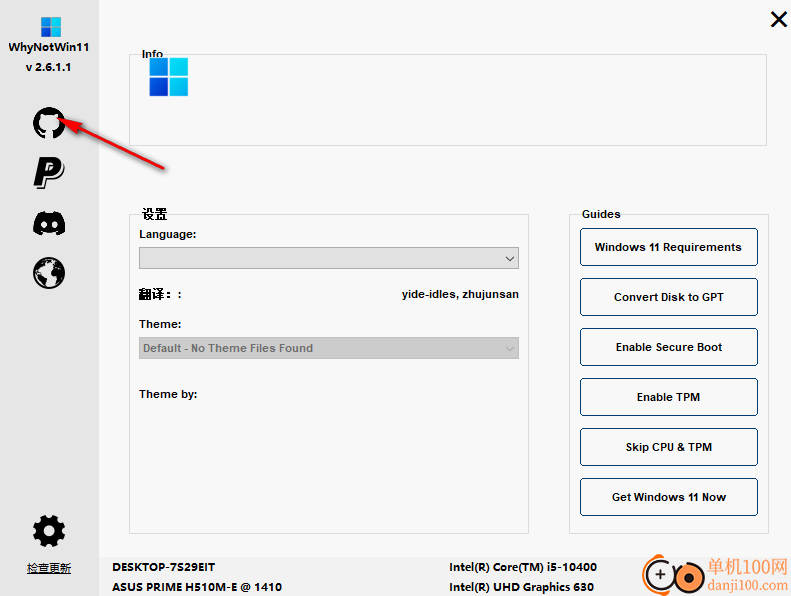Click the settings gear icon
This screenshot has height=596, width=791.
coord(49,531)
